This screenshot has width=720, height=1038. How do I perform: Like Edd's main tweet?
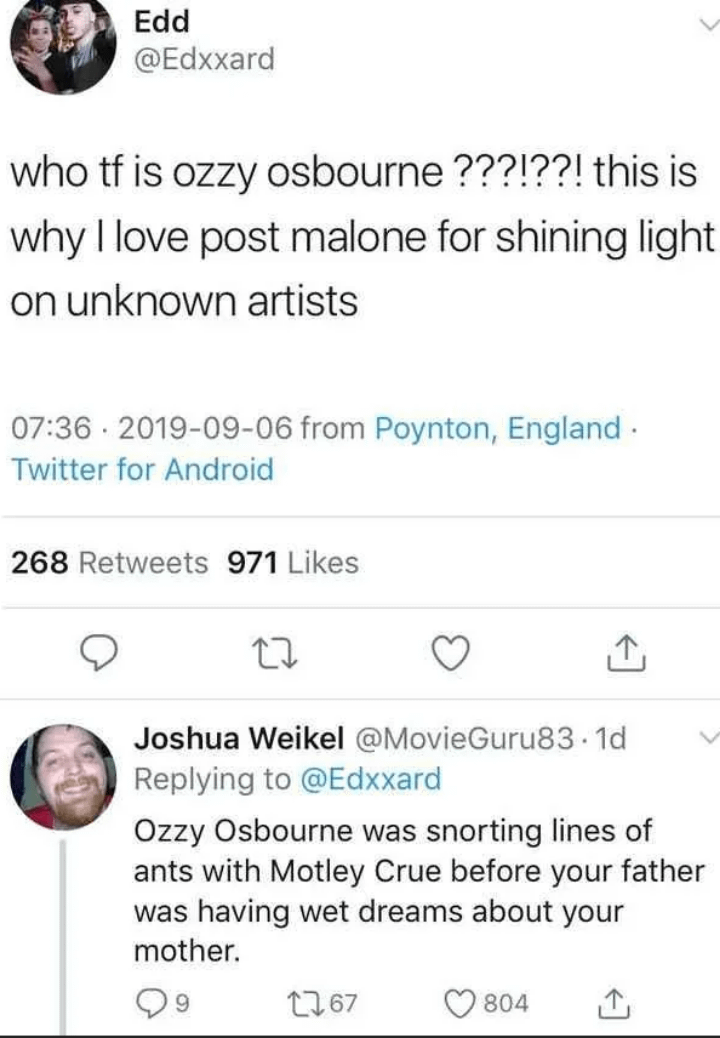pos(450,653)
